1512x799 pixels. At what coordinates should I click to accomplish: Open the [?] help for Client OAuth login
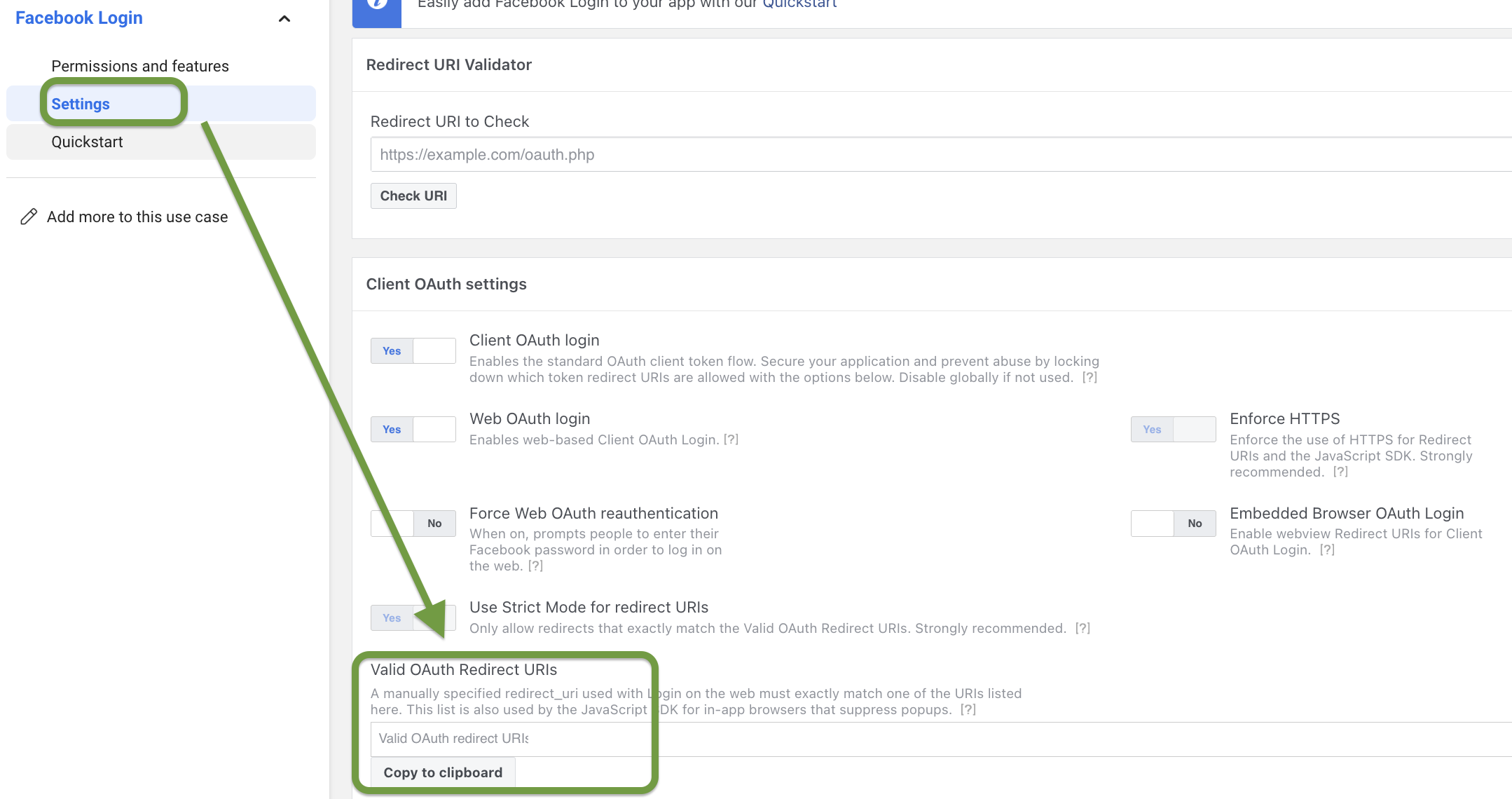(x=1090, y=377)
